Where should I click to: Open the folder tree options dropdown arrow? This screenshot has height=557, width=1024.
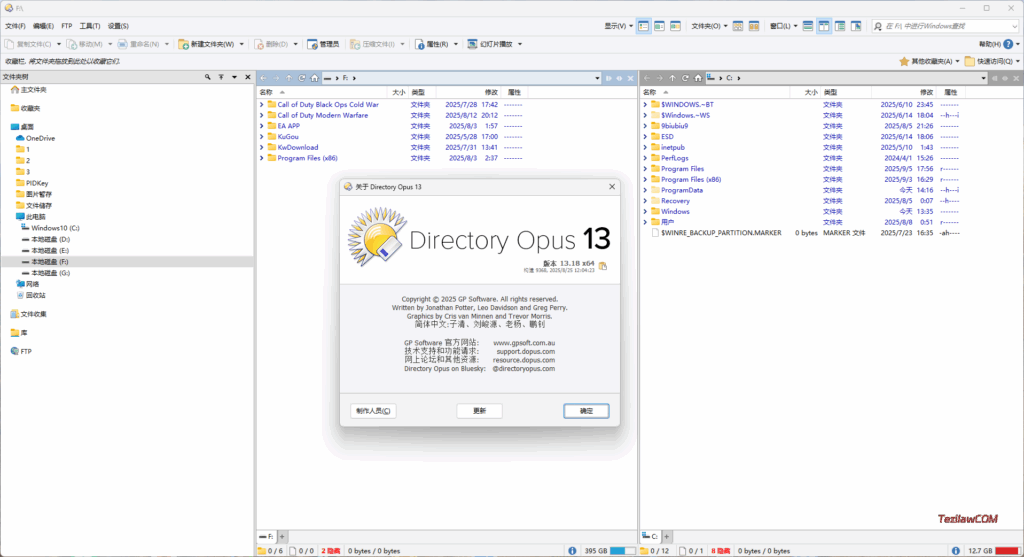coord(234,77)
